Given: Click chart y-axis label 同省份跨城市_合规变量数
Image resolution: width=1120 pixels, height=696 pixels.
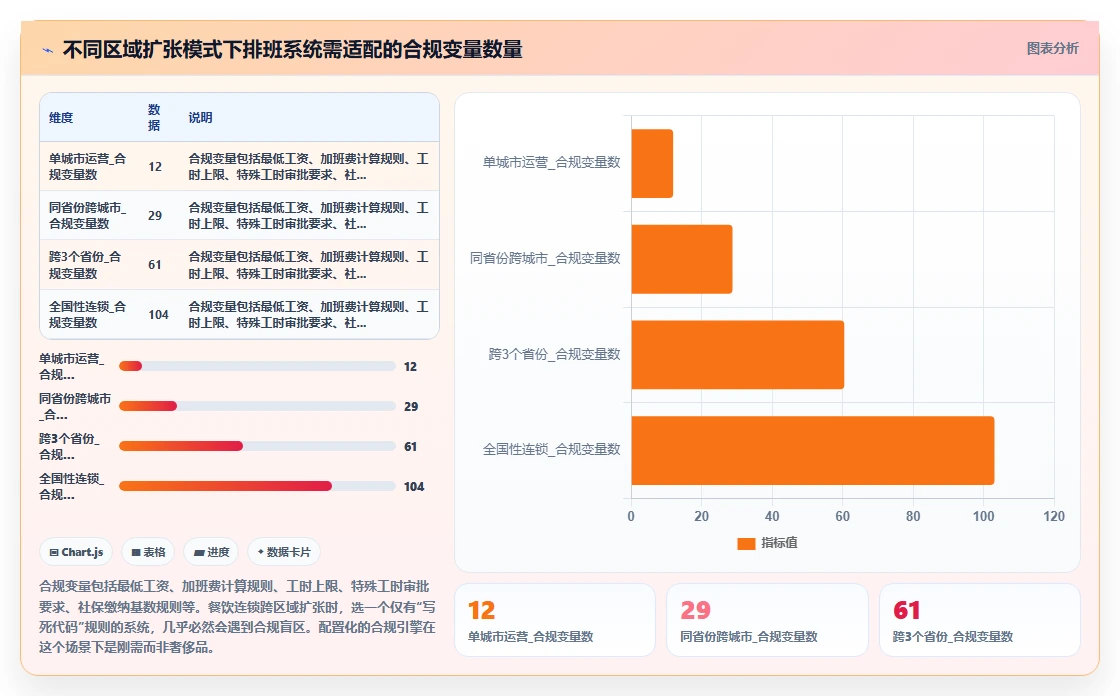Looking at the screenshot, I should (545, 258).
